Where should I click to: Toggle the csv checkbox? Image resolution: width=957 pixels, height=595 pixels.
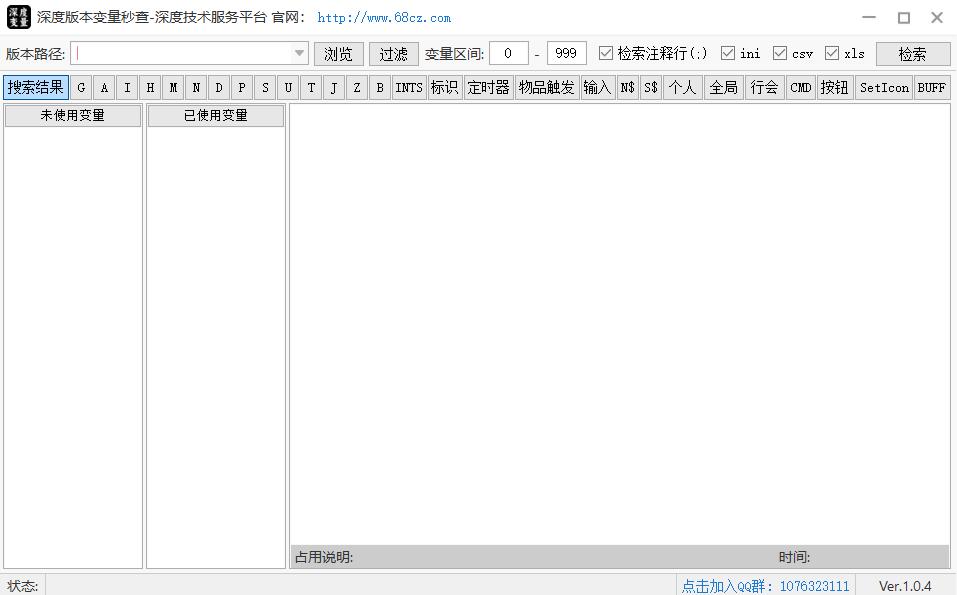pos(779,53)
